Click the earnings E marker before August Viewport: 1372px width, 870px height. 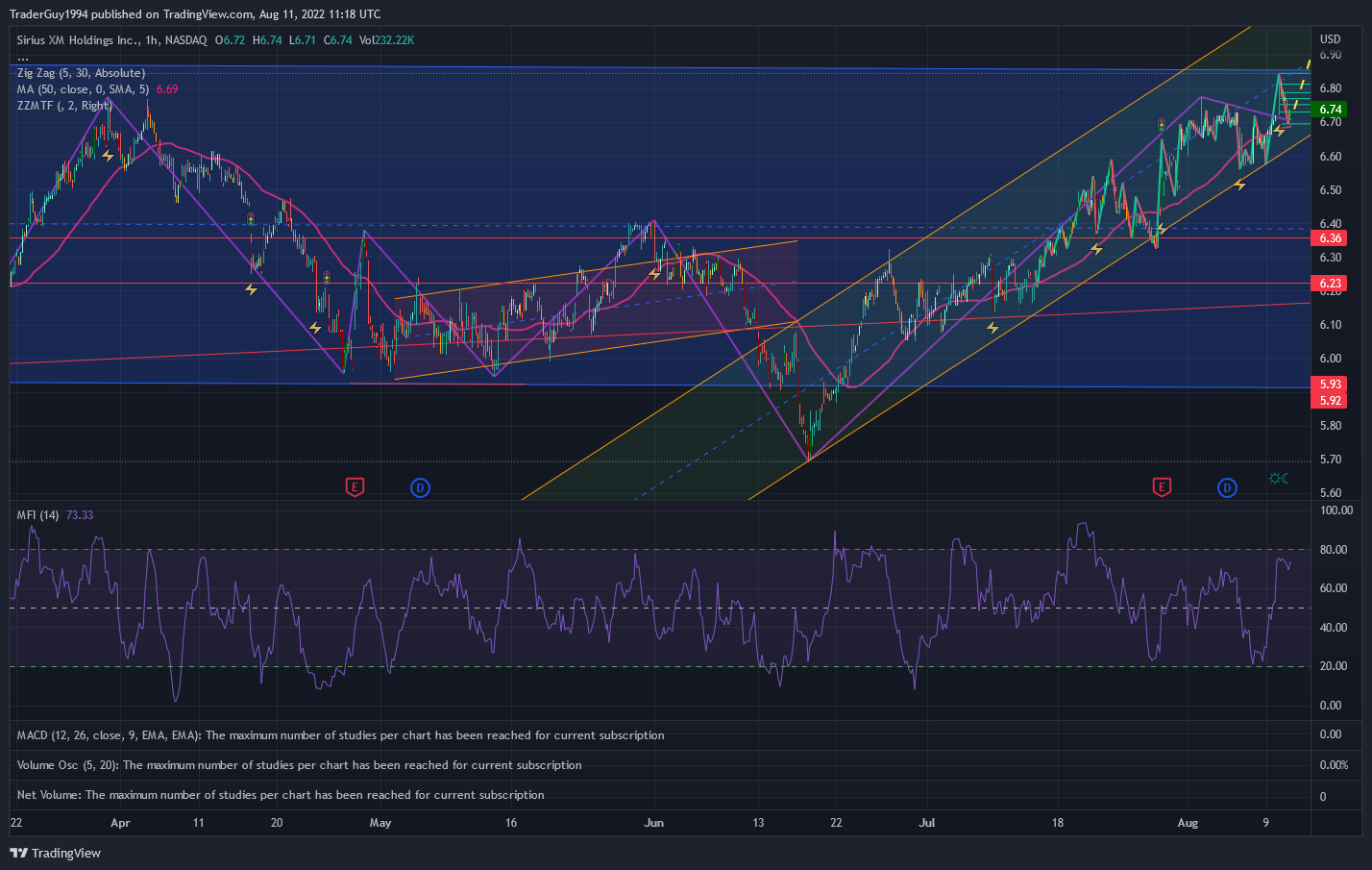coord(1162,487)
